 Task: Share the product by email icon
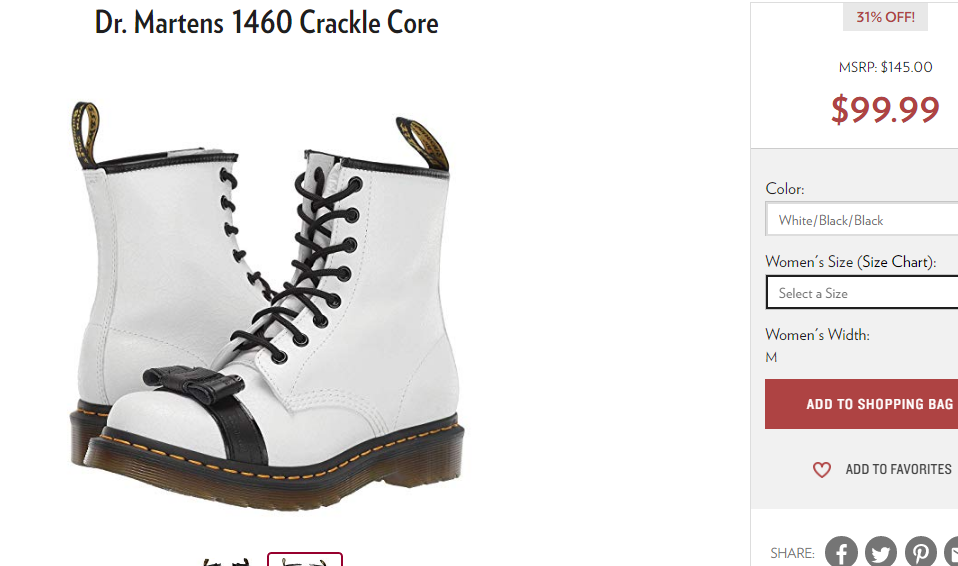951,551
